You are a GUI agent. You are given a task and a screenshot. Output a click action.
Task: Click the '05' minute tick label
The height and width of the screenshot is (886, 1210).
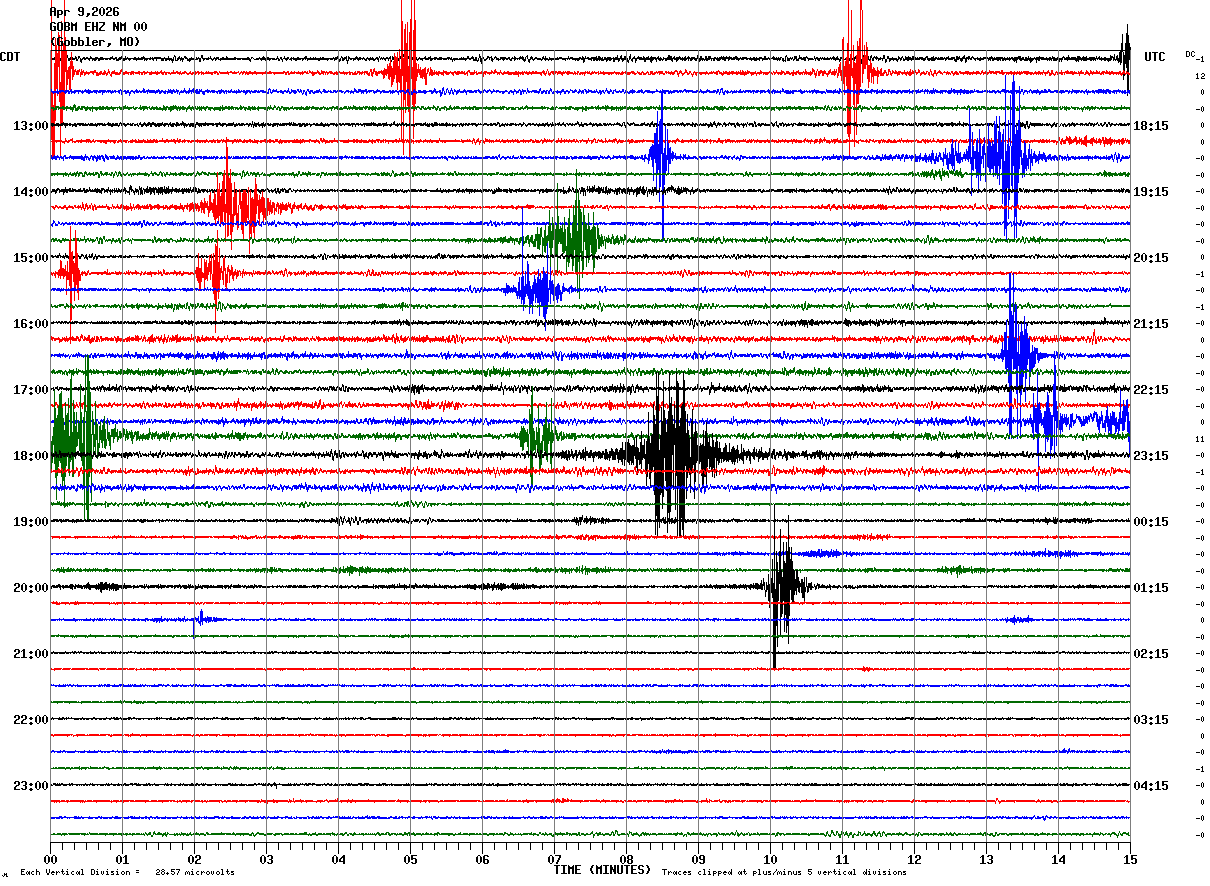410,859
